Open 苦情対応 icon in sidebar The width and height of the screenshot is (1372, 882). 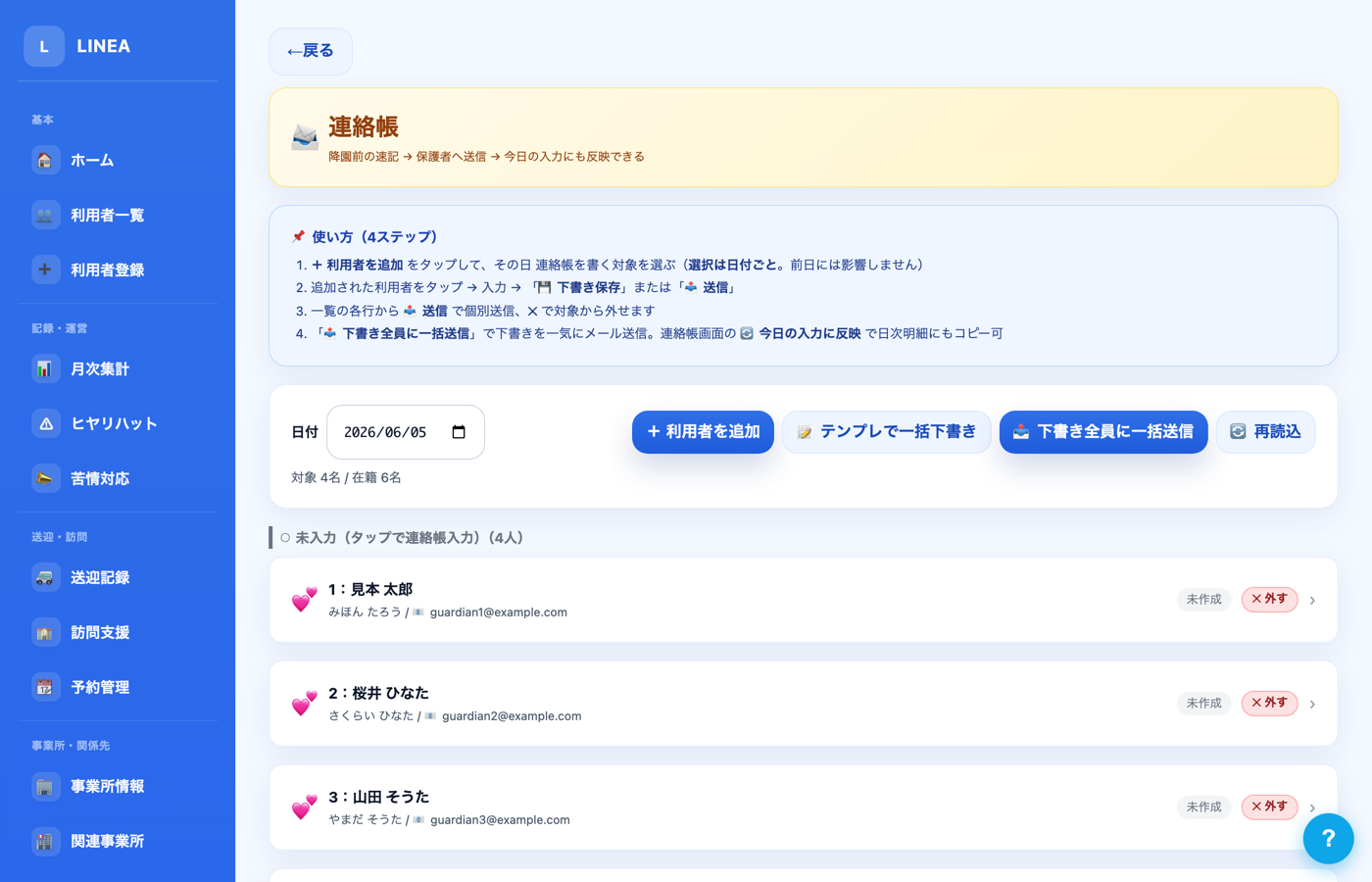[x=45, y=478]
